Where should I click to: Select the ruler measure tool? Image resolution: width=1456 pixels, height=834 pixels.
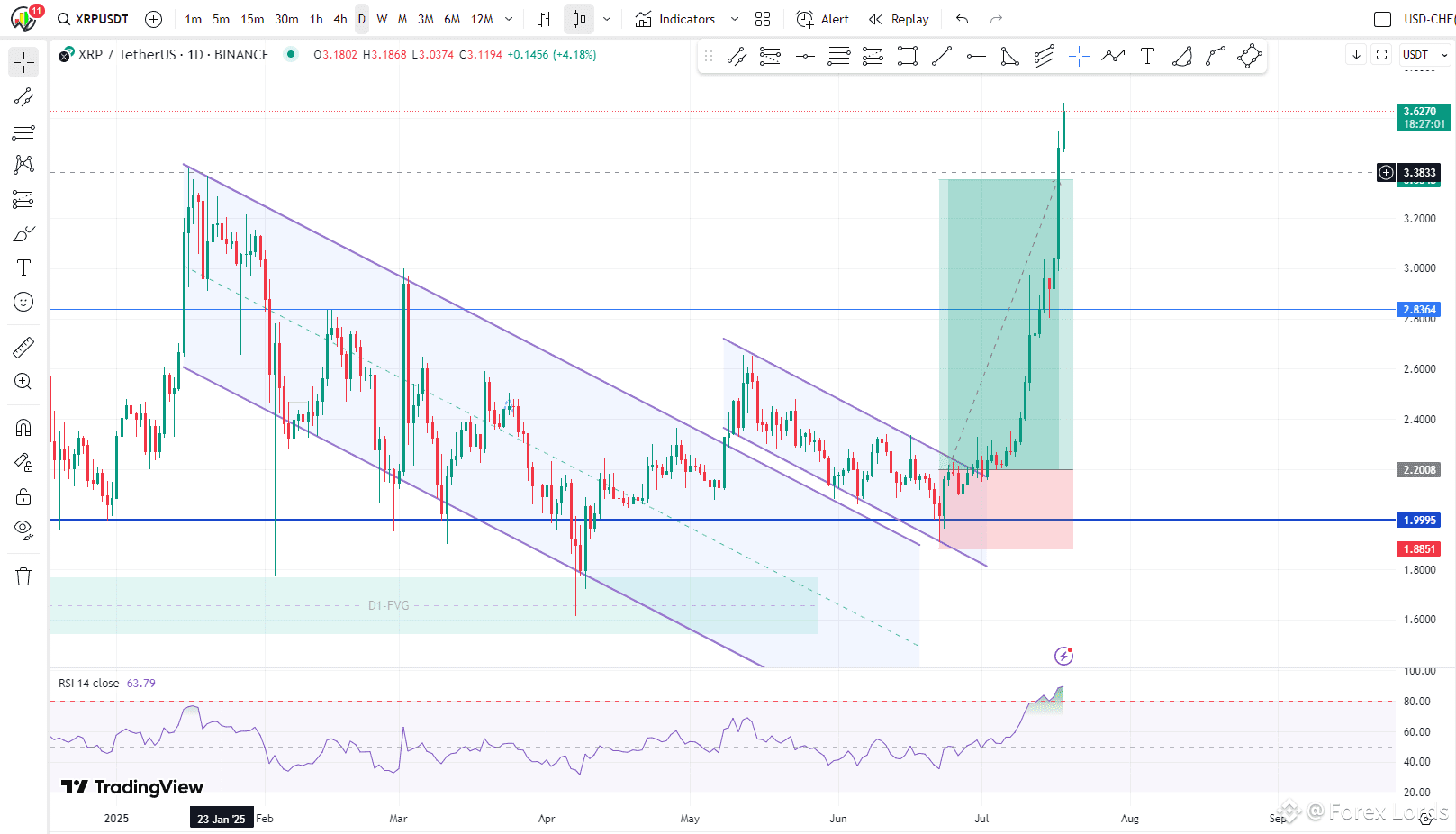[23, 347]
